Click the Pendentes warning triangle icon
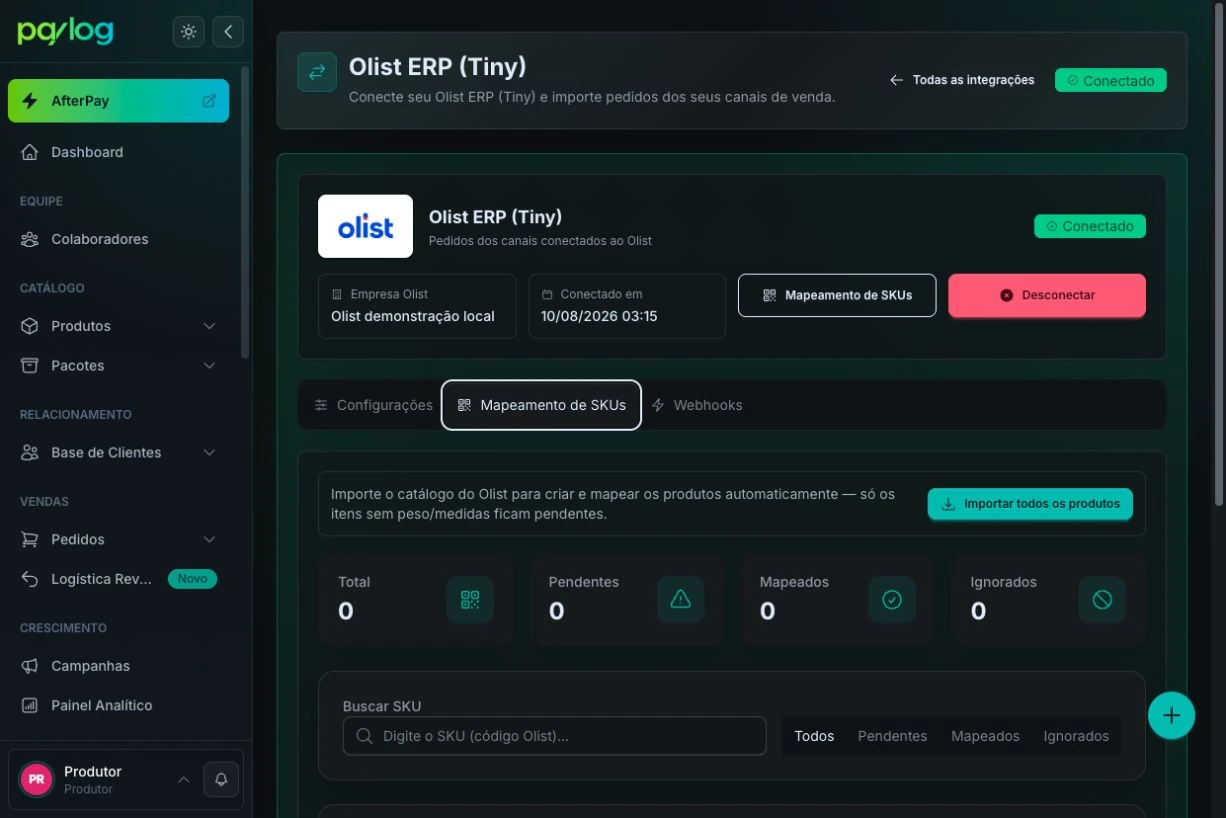This screenshot has width=1226, height=818. (x=681, y=600)
